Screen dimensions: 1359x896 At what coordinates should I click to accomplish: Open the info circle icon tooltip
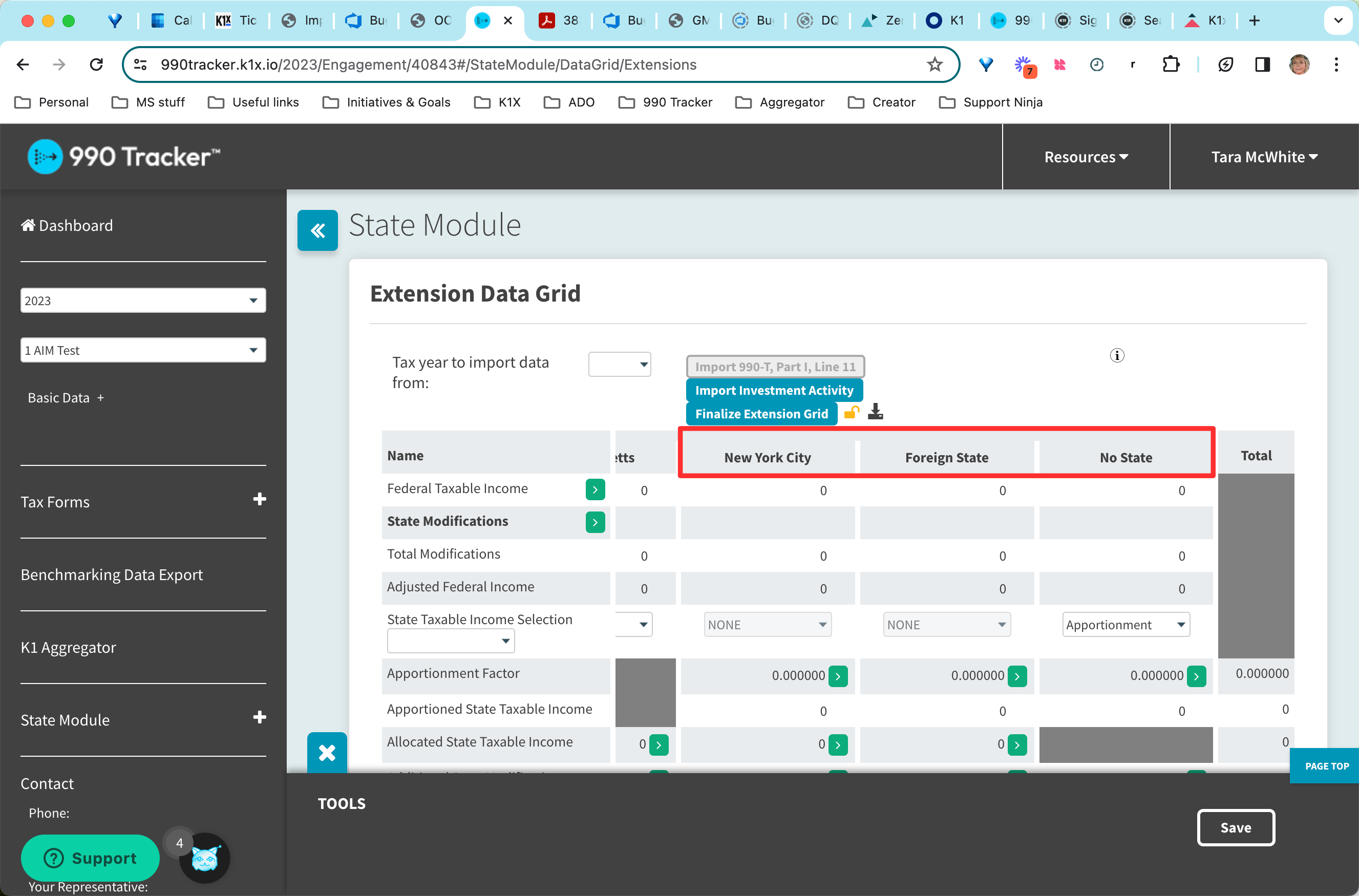coord(1117,355)
